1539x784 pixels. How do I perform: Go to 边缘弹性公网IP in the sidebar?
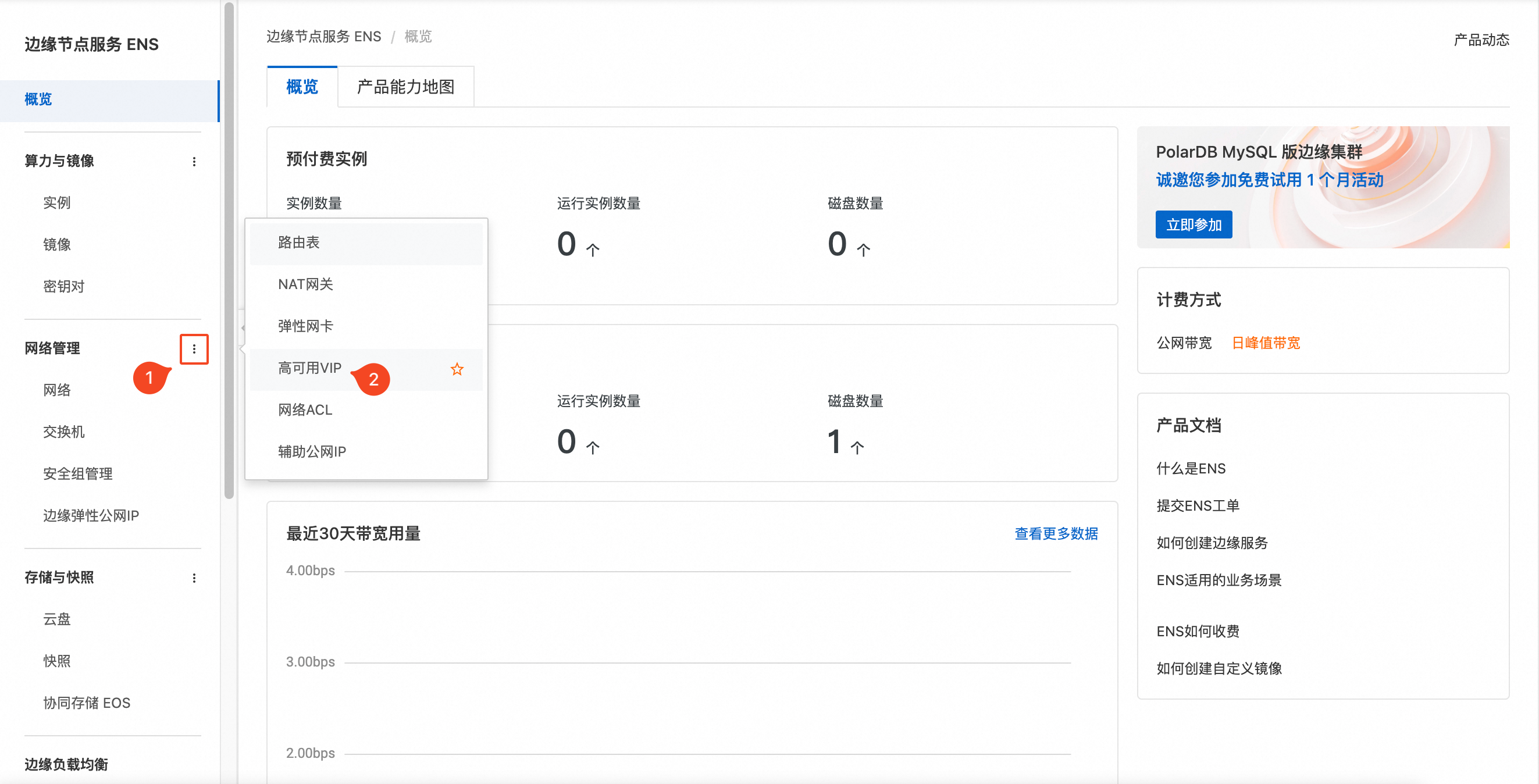point(91,515)
